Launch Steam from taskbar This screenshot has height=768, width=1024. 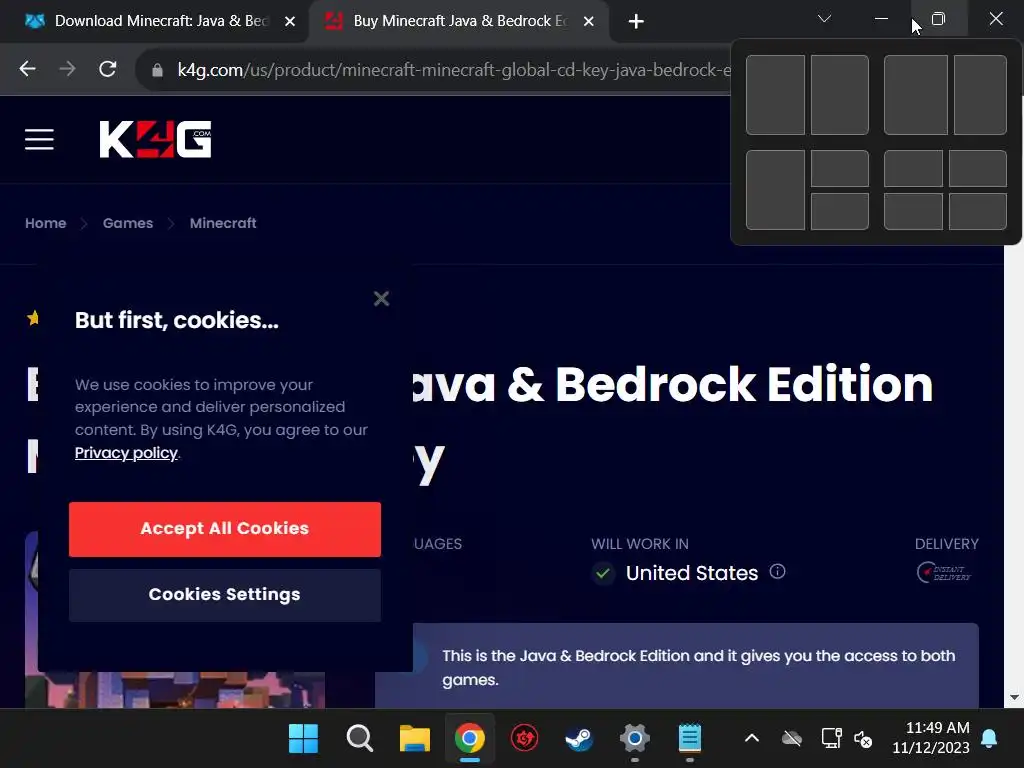(x=579, y=739)
